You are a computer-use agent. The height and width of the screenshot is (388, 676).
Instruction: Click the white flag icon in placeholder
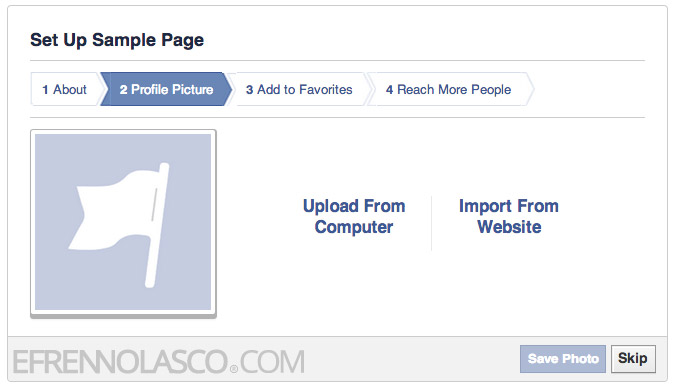119,225
